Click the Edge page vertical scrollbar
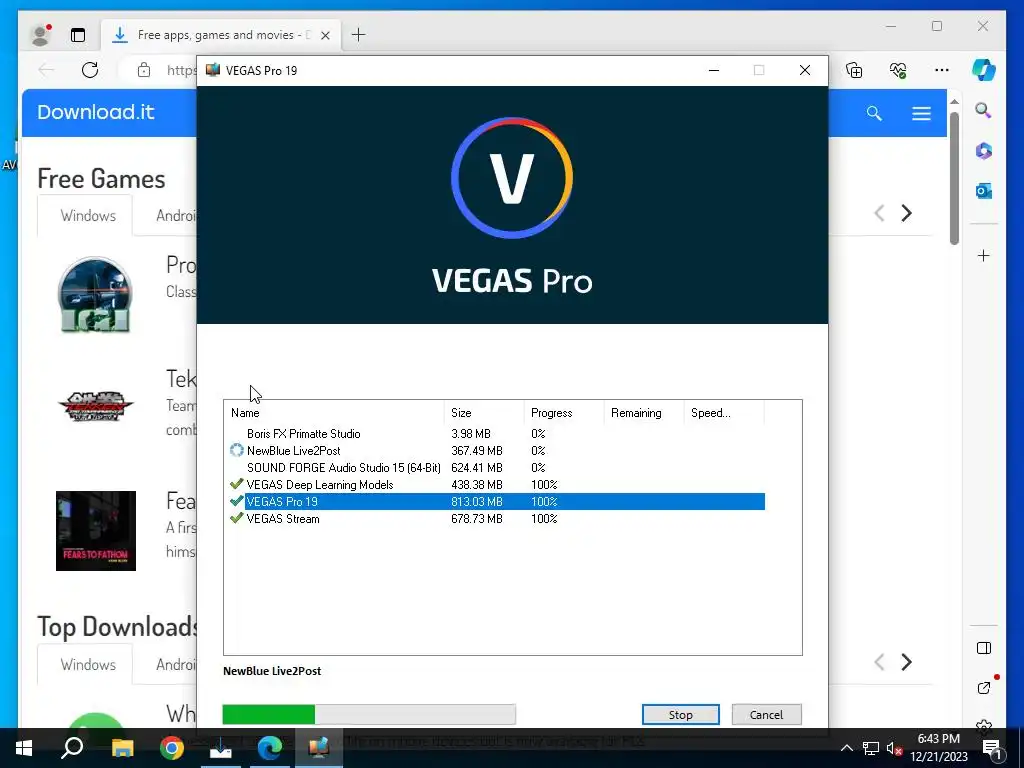This screenshot has height=768, width=1024. coord(954,179)
